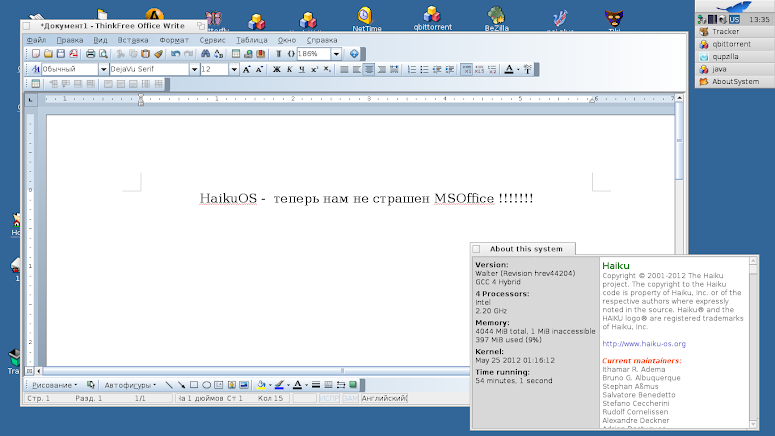Launch NetTime from the desktop
Screen dimensions: 775x436
pyautogui.click(x=366, y=19)
